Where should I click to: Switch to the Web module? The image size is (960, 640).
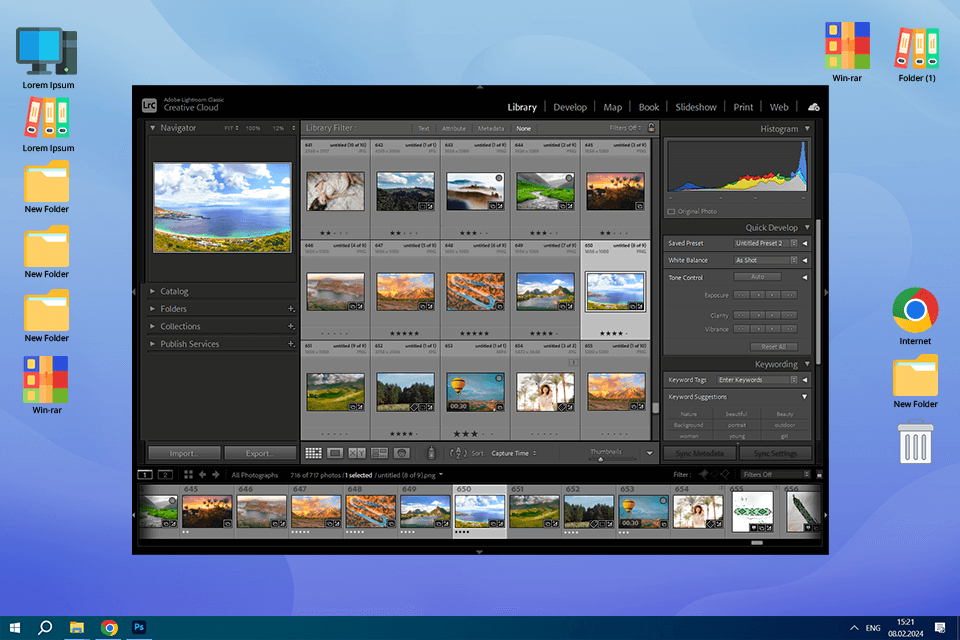coord(779,107)
